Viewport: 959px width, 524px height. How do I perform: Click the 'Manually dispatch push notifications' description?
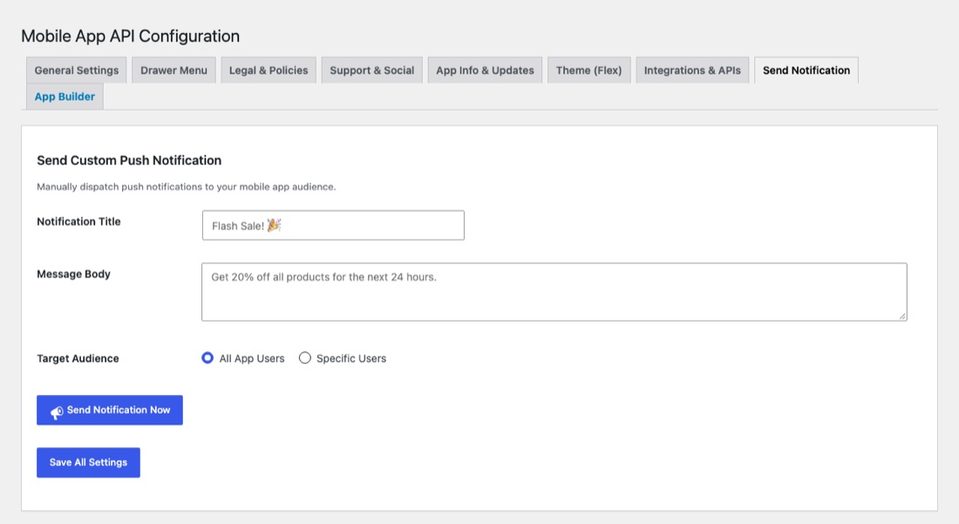(x=186, y=186)
